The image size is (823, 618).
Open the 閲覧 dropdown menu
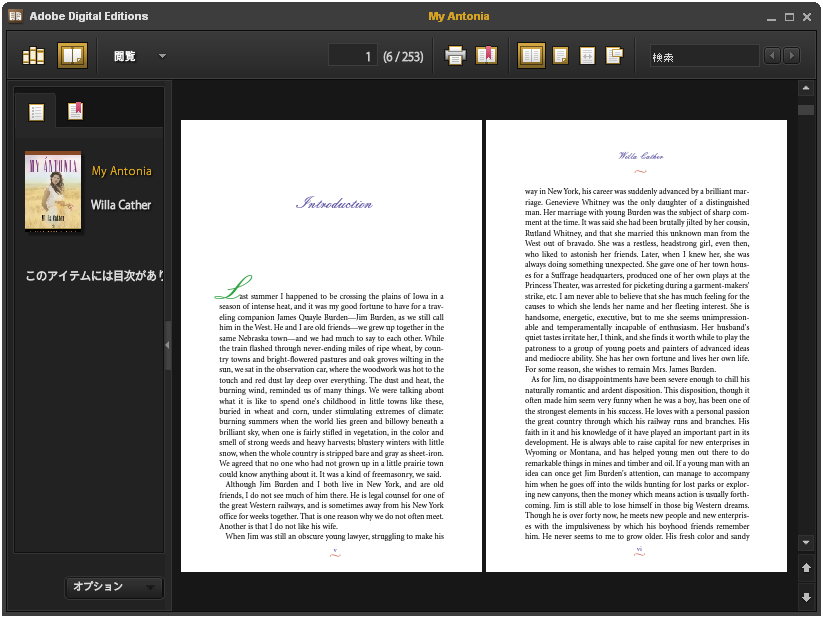click(140, 56)
